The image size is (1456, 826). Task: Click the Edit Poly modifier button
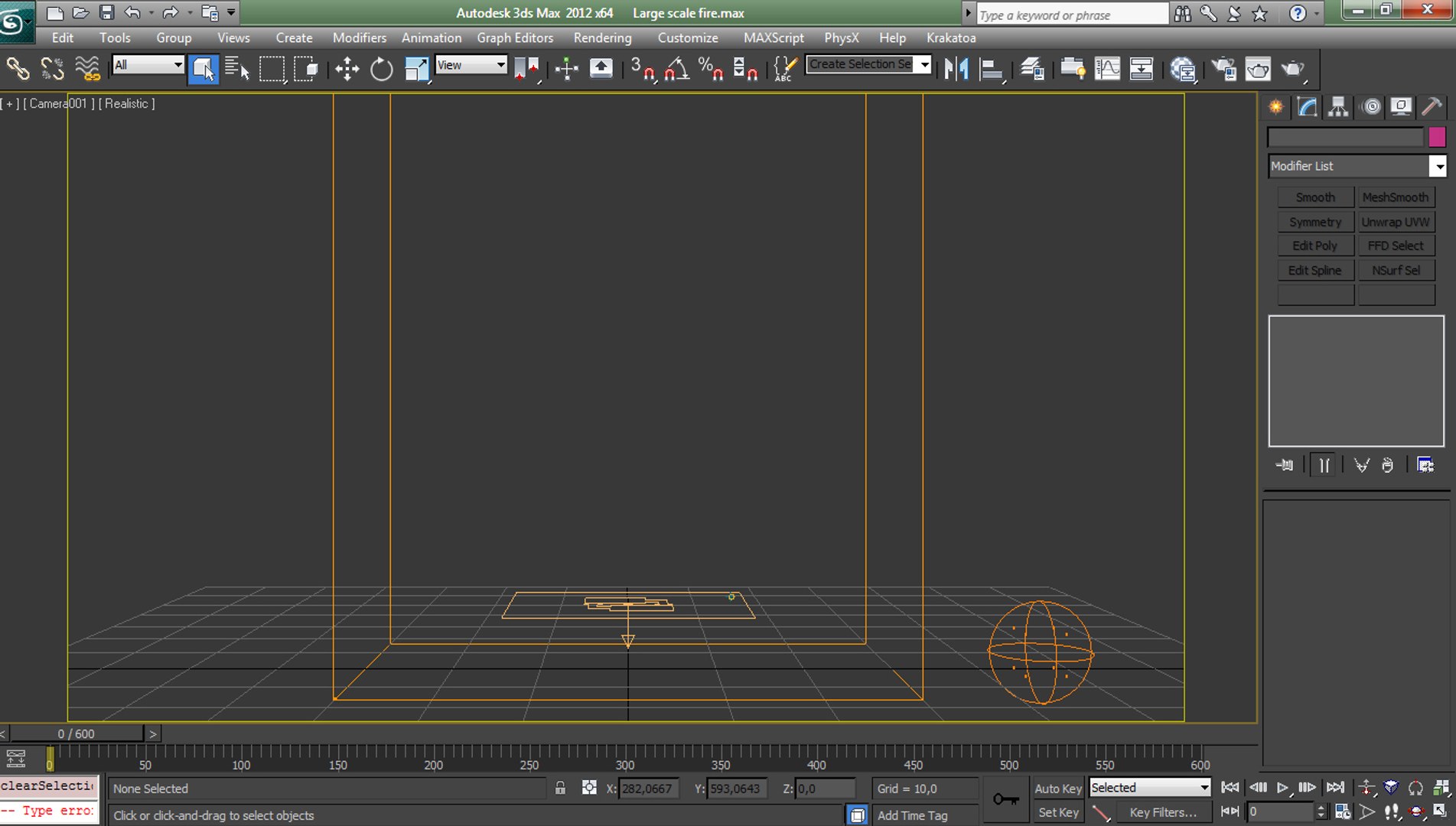[x=1315, y=246]
